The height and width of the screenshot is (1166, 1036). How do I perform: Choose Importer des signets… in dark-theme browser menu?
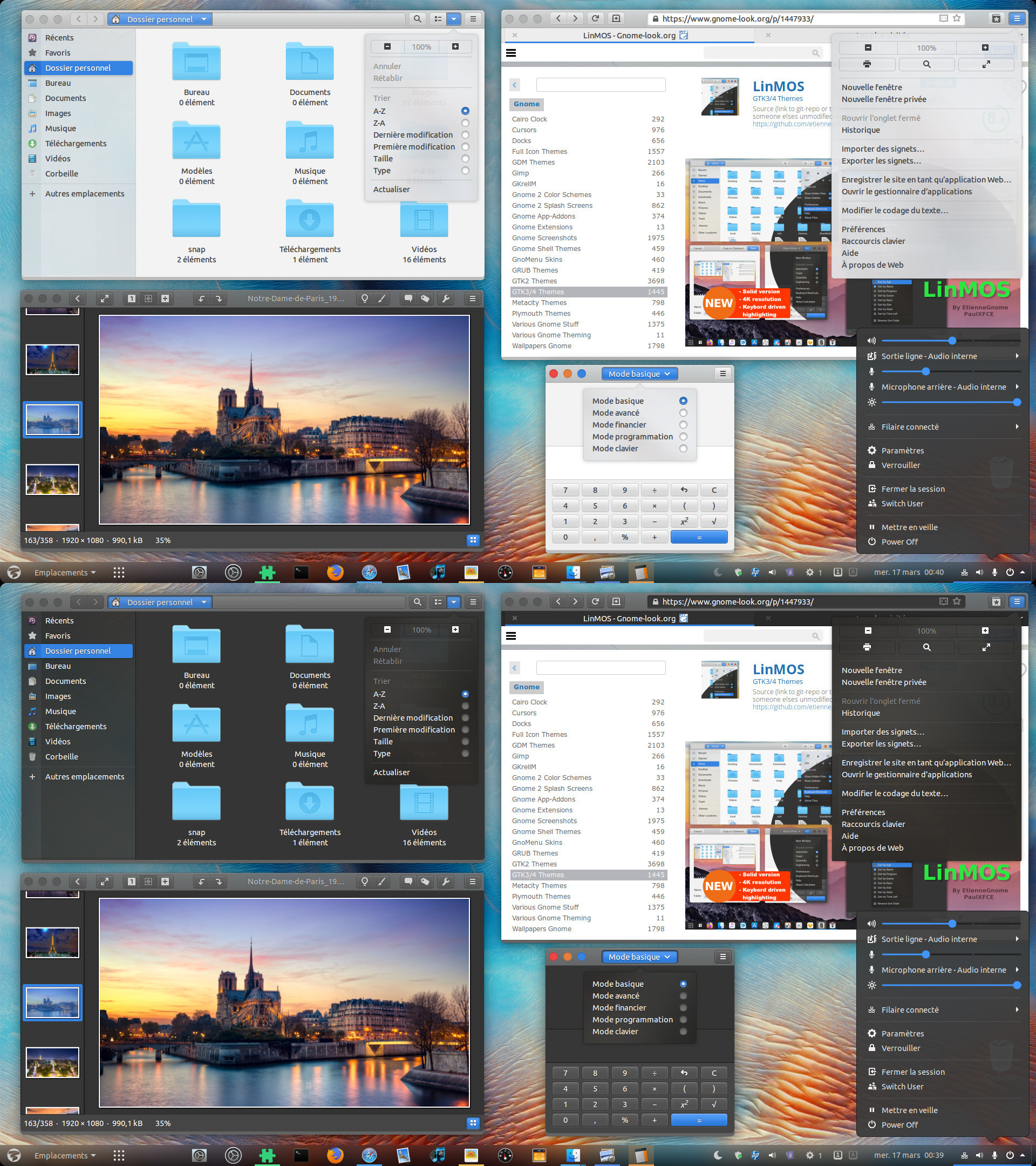click(883, 732)
